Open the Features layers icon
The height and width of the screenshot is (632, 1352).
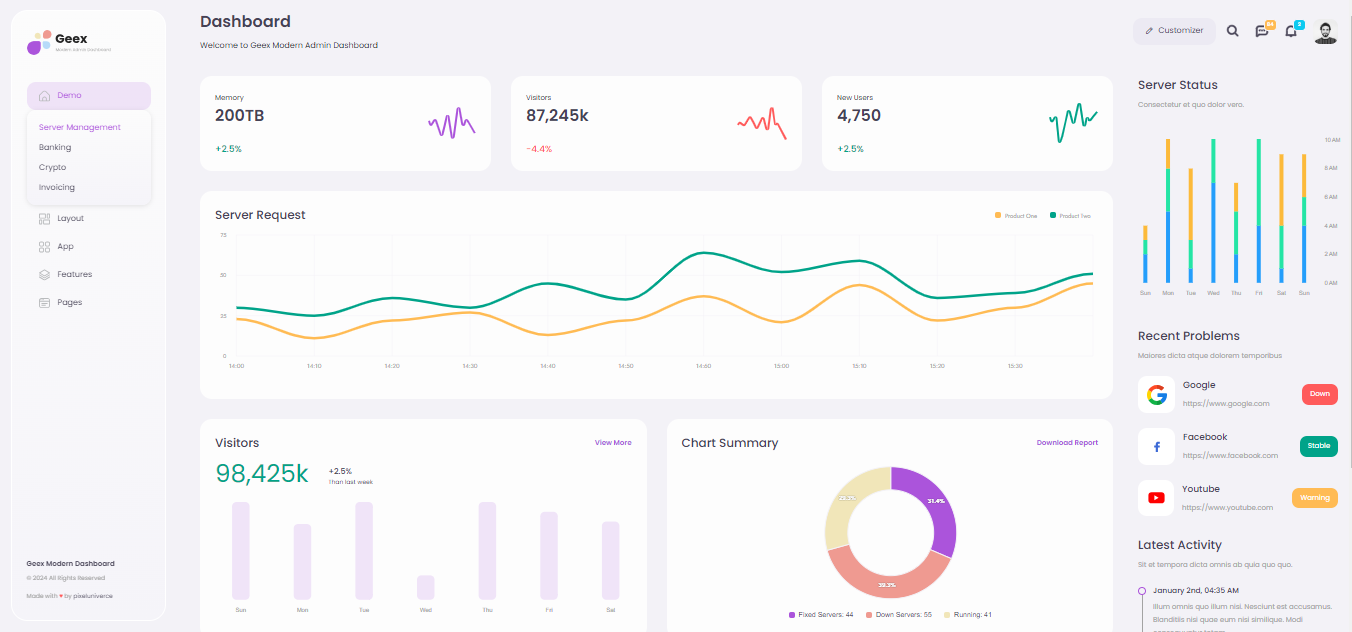pyautogui.click(x=44, y=274)
